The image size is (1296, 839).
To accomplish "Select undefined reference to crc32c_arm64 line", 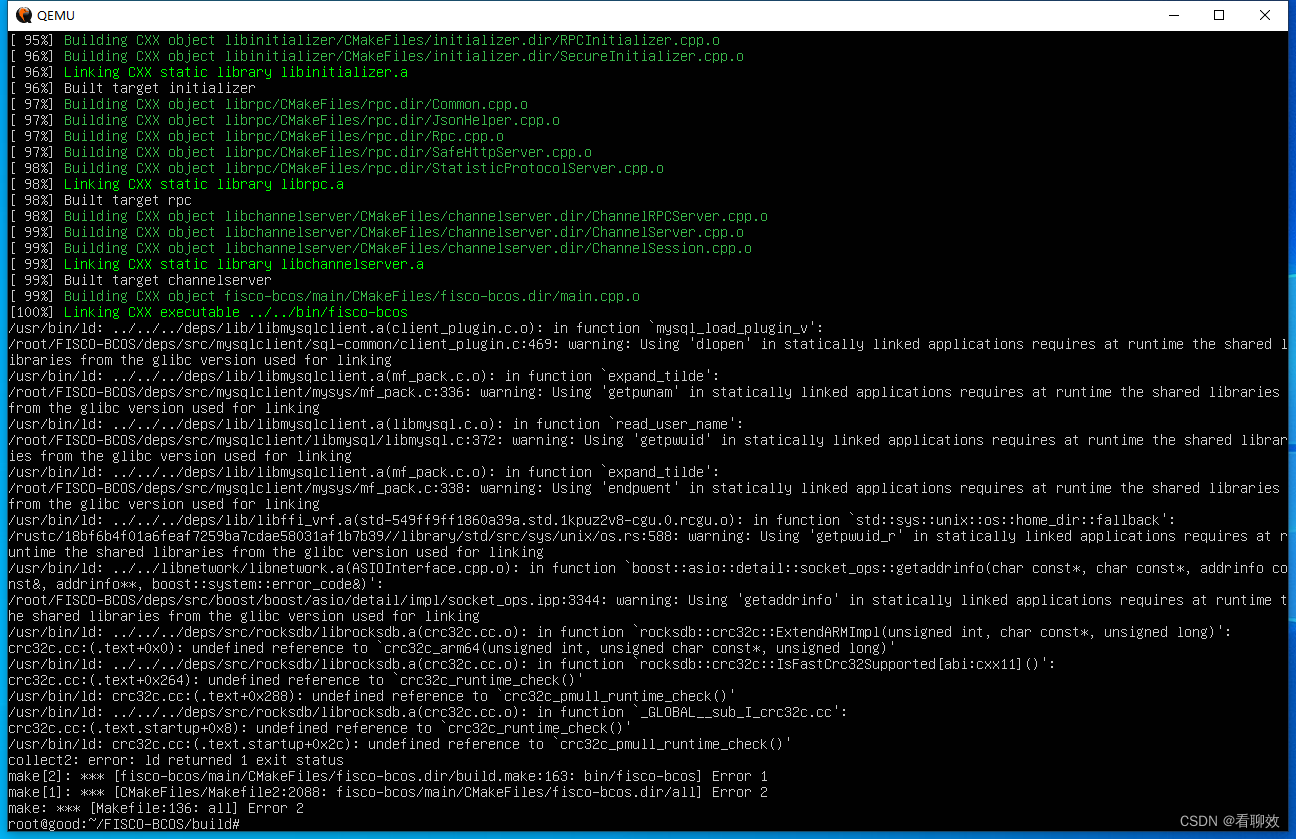I will [x=452, y=648].
